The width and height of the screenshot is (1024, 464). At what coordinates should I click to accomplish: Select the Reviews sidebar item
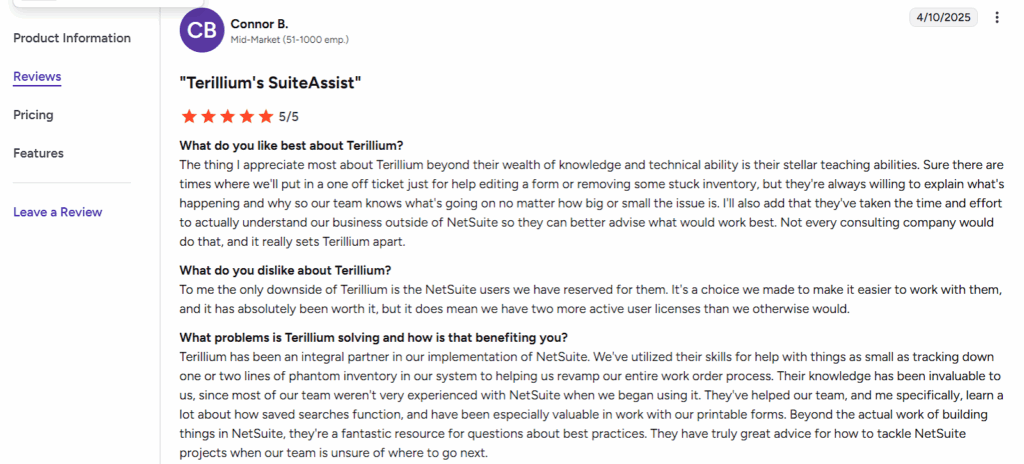[x=37, y=77]
